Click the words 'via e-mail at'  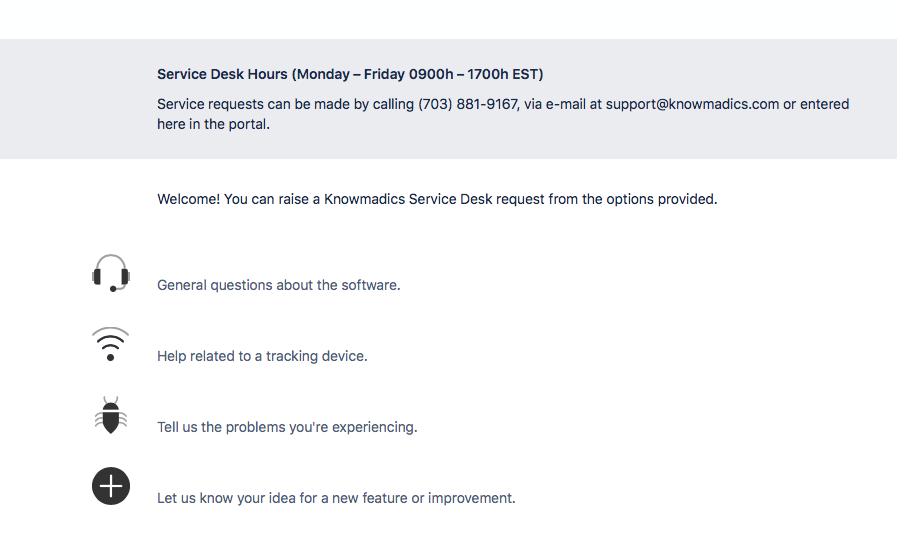pos(562,104)
